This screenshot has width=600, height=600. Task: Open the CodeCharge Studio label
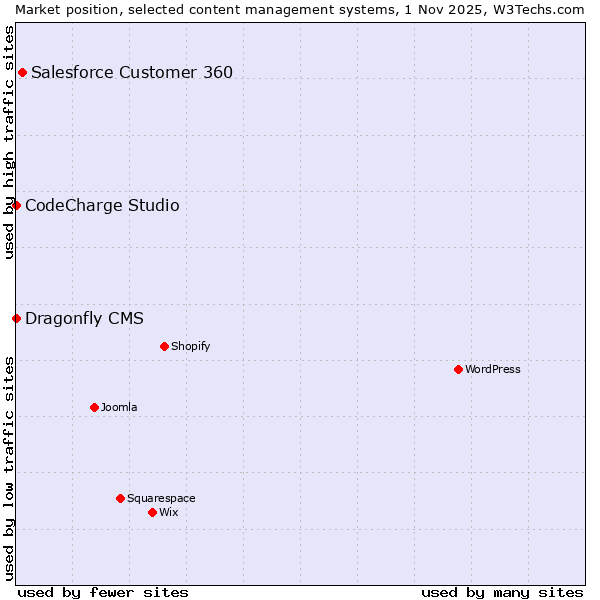click(x=102, y=206)
